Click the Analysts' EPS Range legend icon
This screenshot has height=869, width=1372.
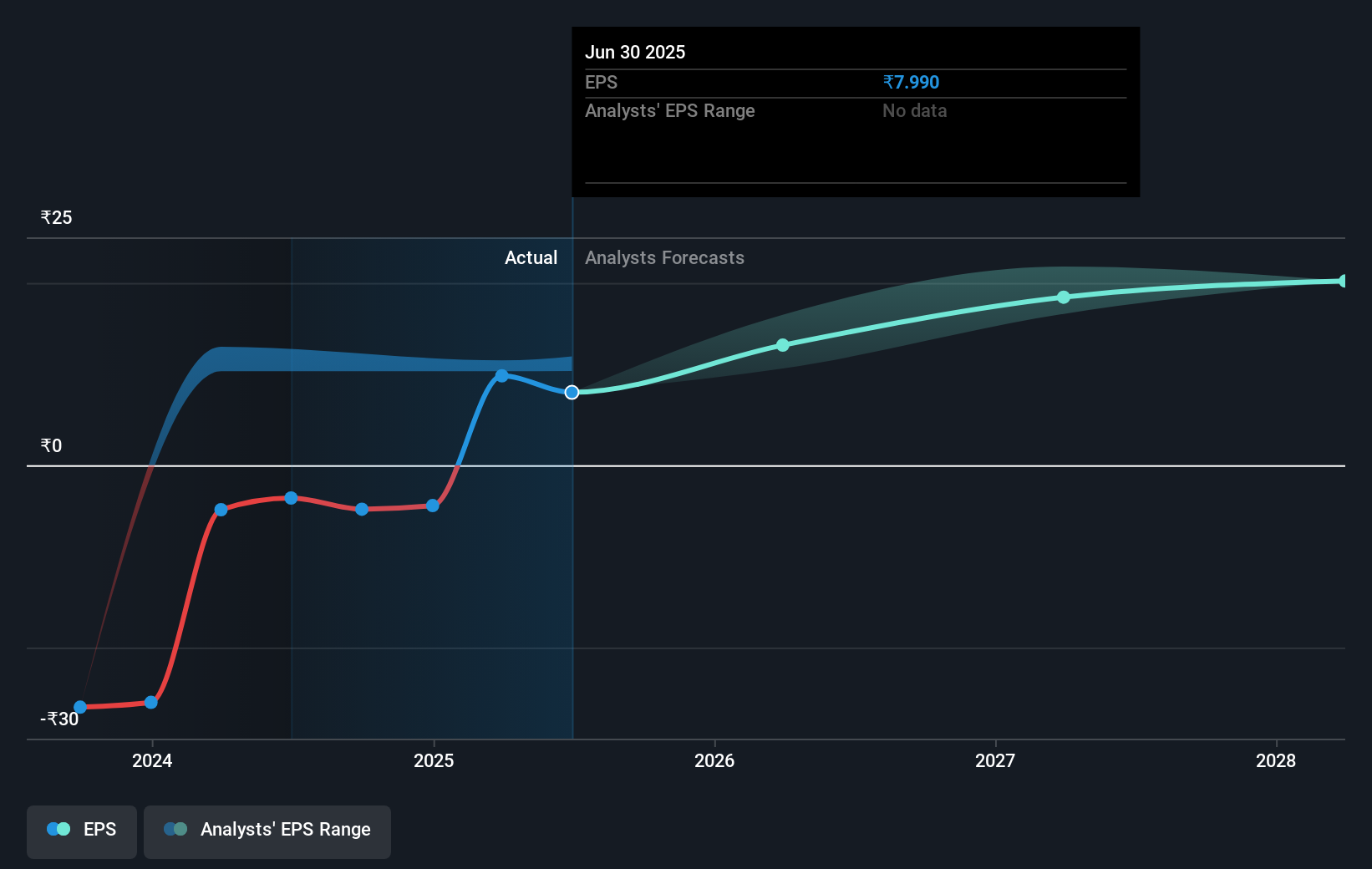point(175,829)
